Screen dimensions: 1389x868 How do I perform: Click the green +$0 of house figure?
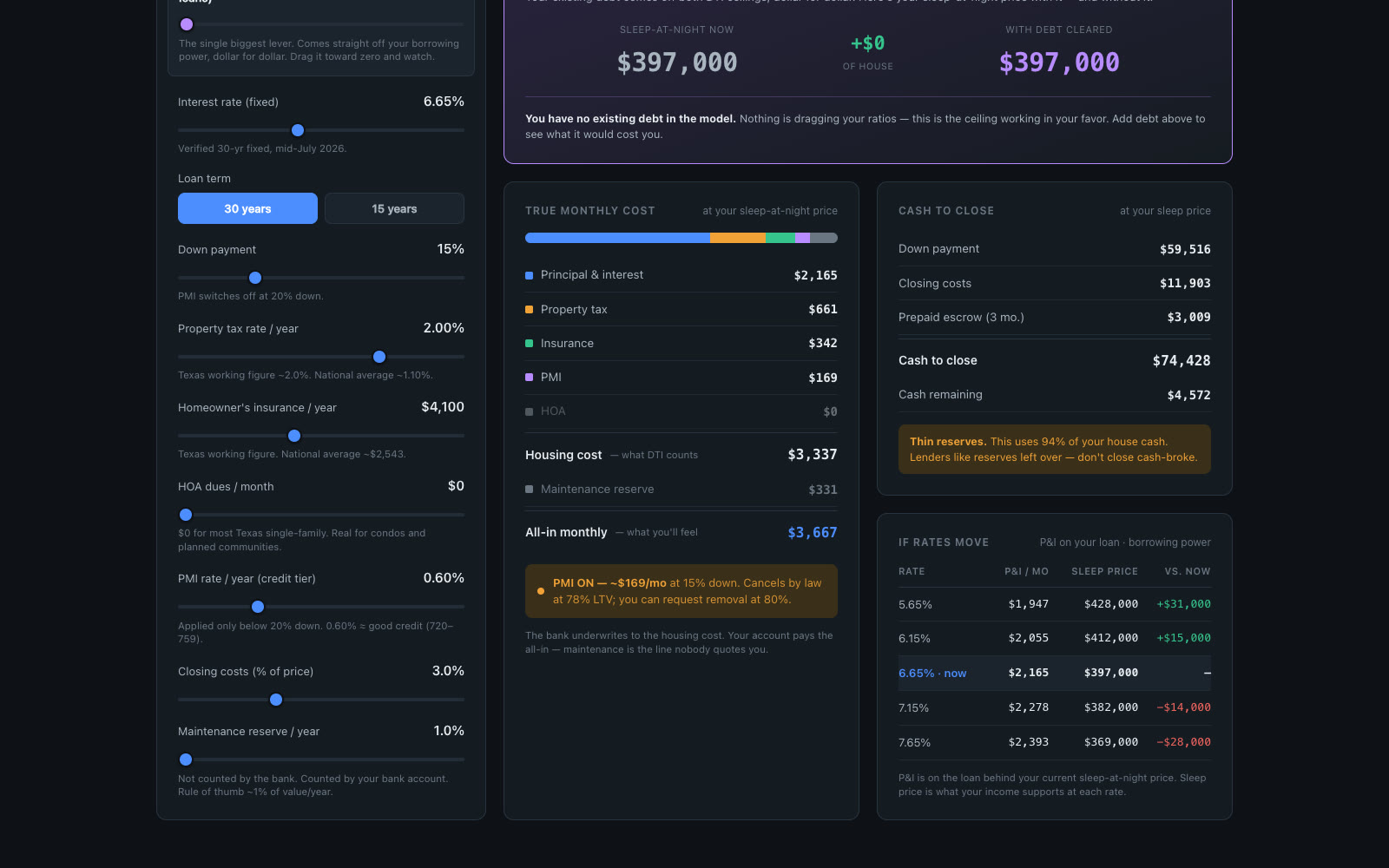coord(868,43)
